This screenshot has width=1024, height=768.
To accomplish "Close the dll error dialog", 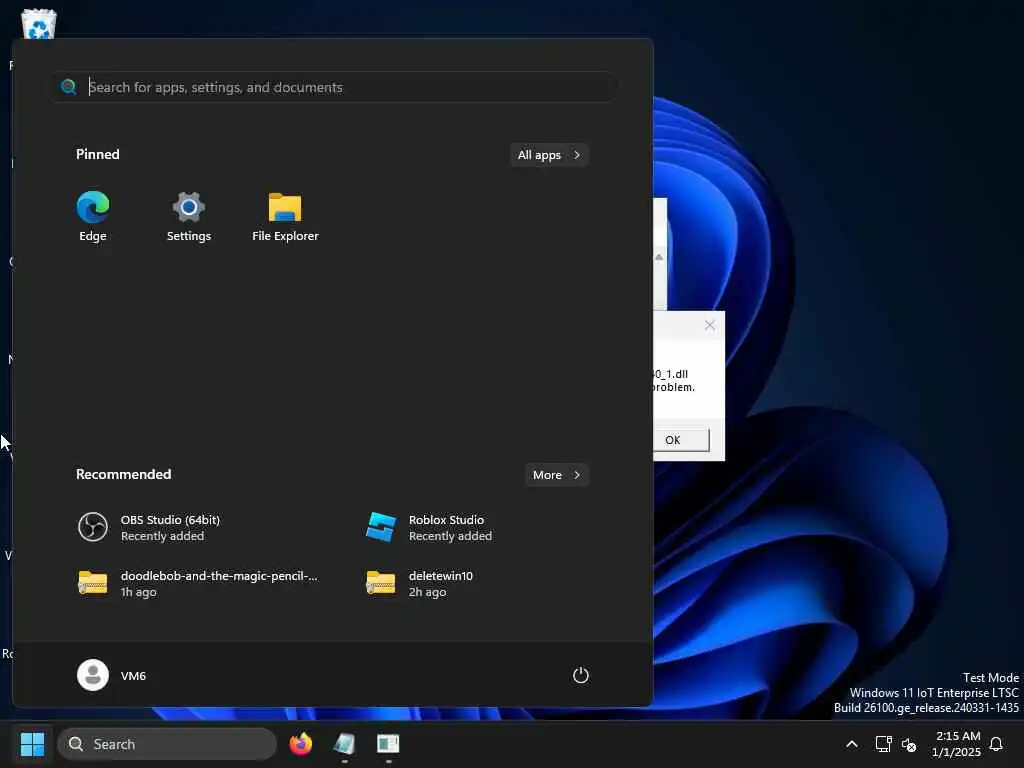I will pyautogui.click(x=710, y=325).
